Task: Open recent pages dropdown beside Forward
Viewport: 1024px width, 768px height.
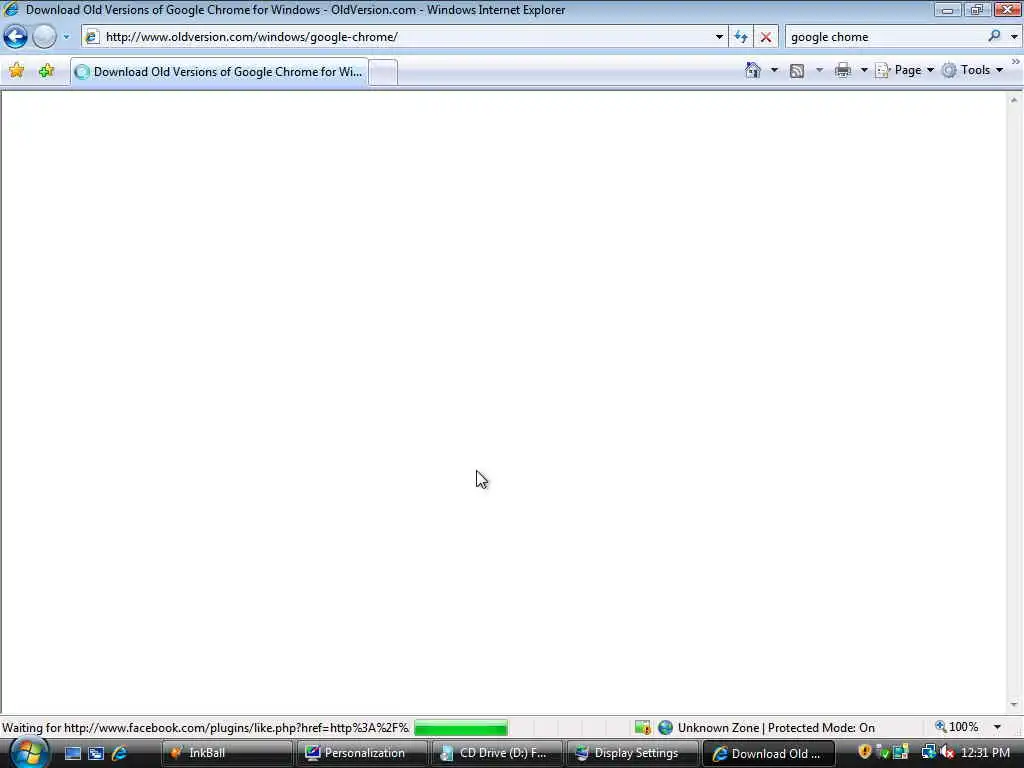Action: point(66,37)
